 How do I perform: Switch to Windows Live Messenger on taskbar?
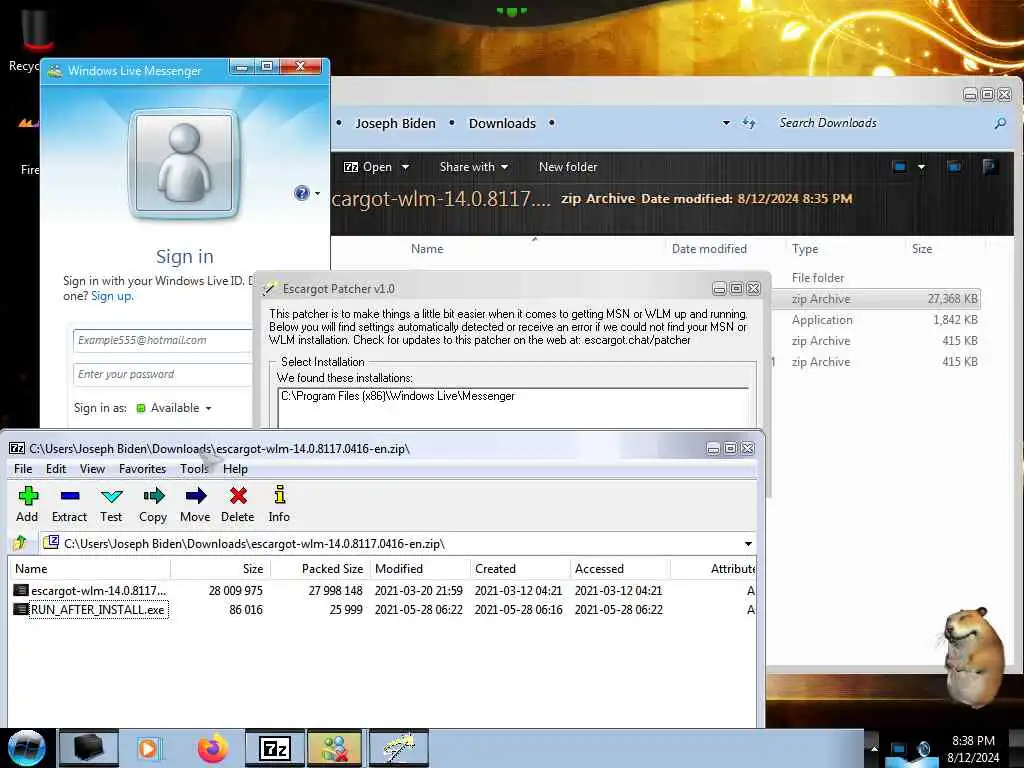[334, 748]
